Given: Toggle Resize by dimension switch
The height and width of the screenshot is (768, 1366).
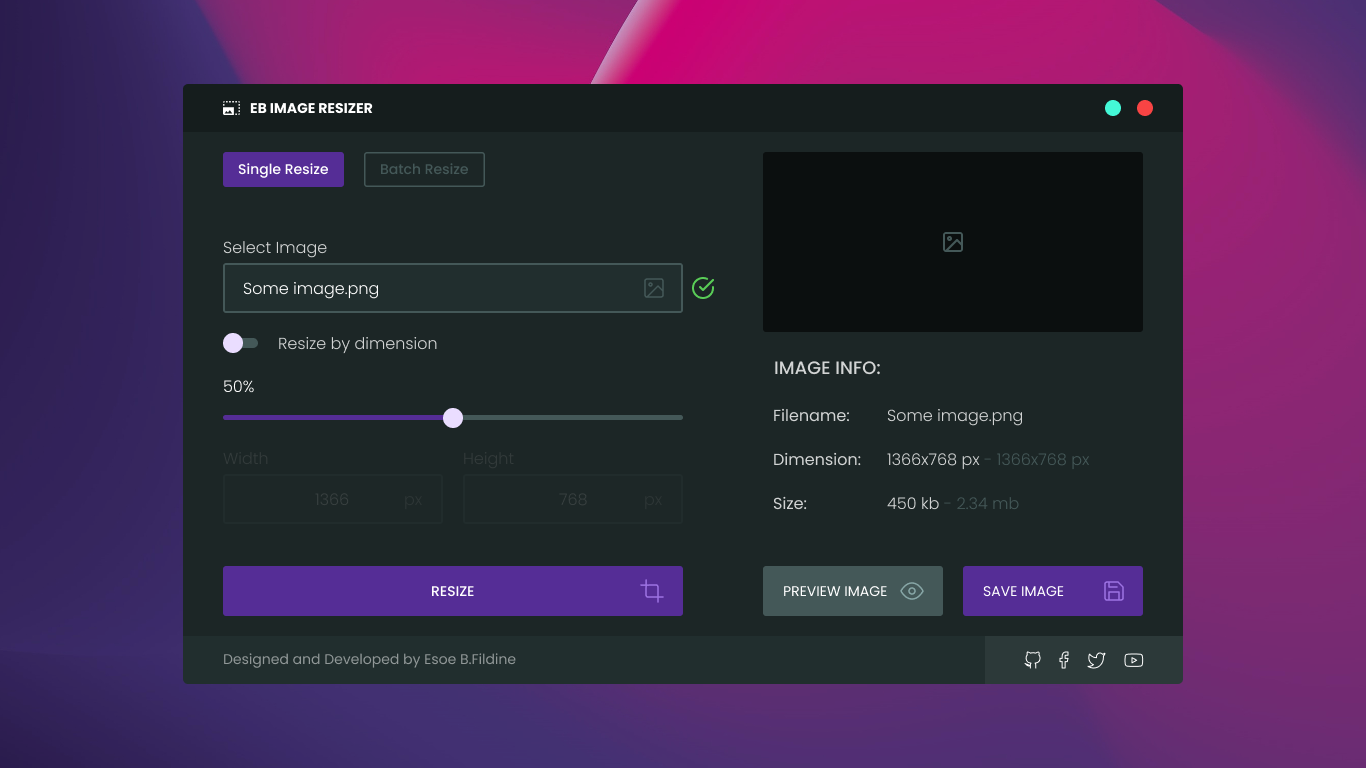Looking at the screenshot, I should point(240,343).
